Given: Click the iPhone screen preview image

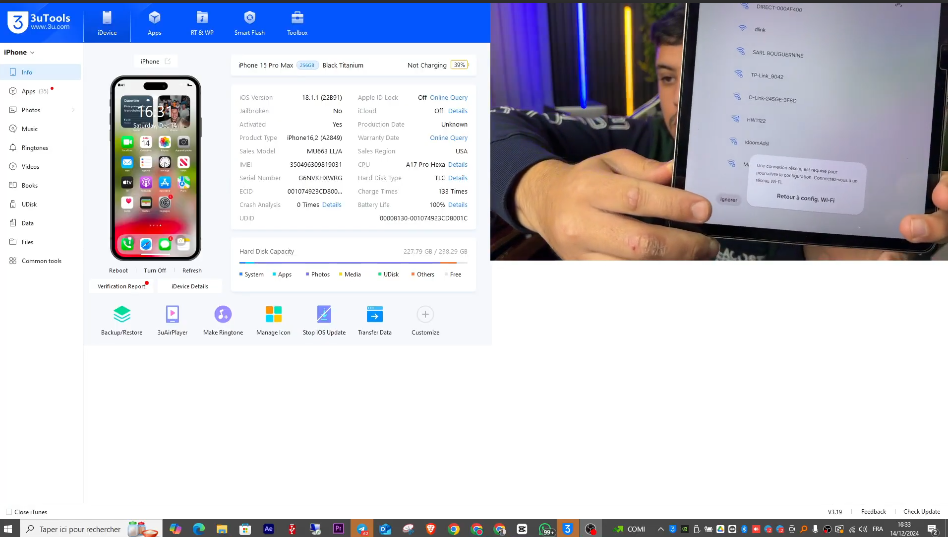Looking at the screenshot, I should pyautogui.click(x=155, y=168).
